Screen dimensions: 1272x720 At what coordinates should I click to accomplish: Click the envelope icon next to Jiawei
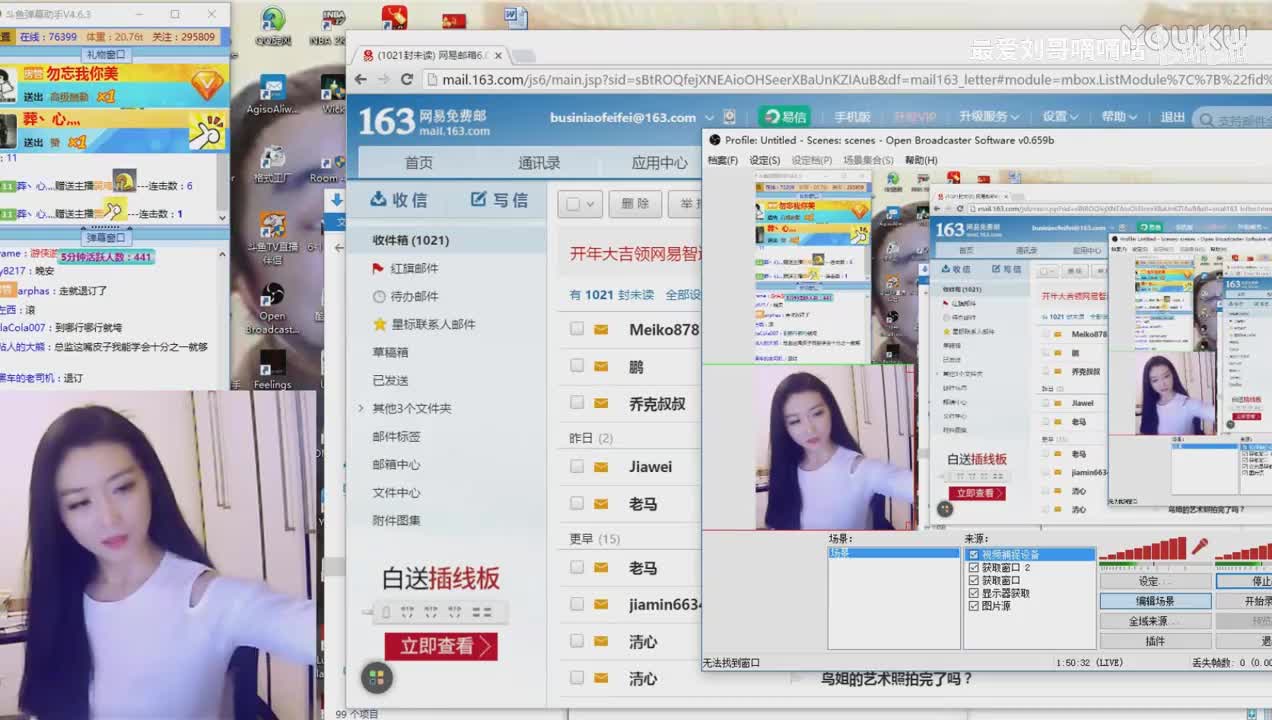[601, 466]
